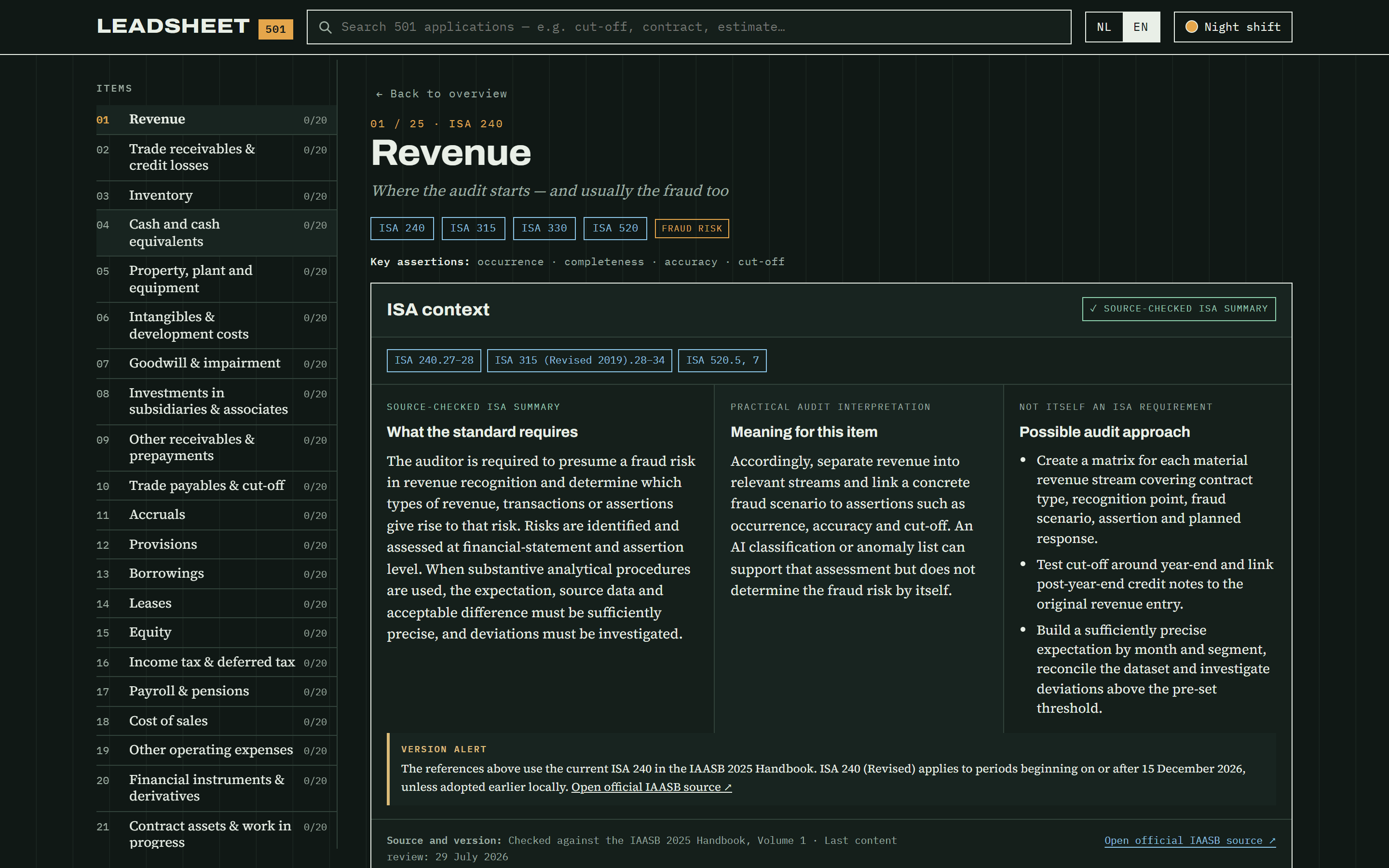The width and height of the screenshot is (1389, 868).
Task: Click the ISA 315 (Revised 2019).28-34 chip
Action: tap(580, 361)
